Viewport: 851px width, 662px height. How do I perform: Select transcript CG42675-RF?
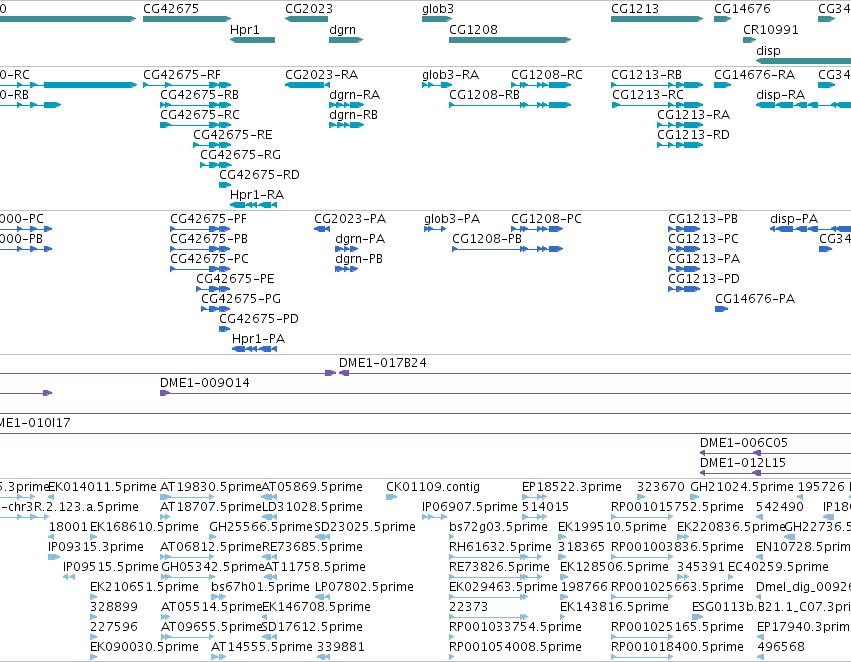pos(187,85)
